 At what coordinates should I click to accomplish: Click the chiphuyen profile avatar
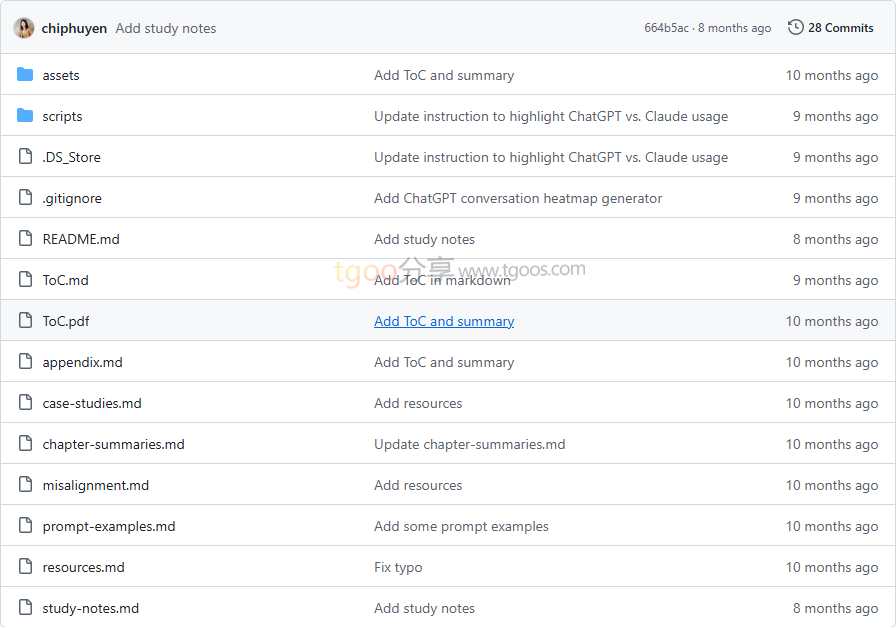[24, 28]
